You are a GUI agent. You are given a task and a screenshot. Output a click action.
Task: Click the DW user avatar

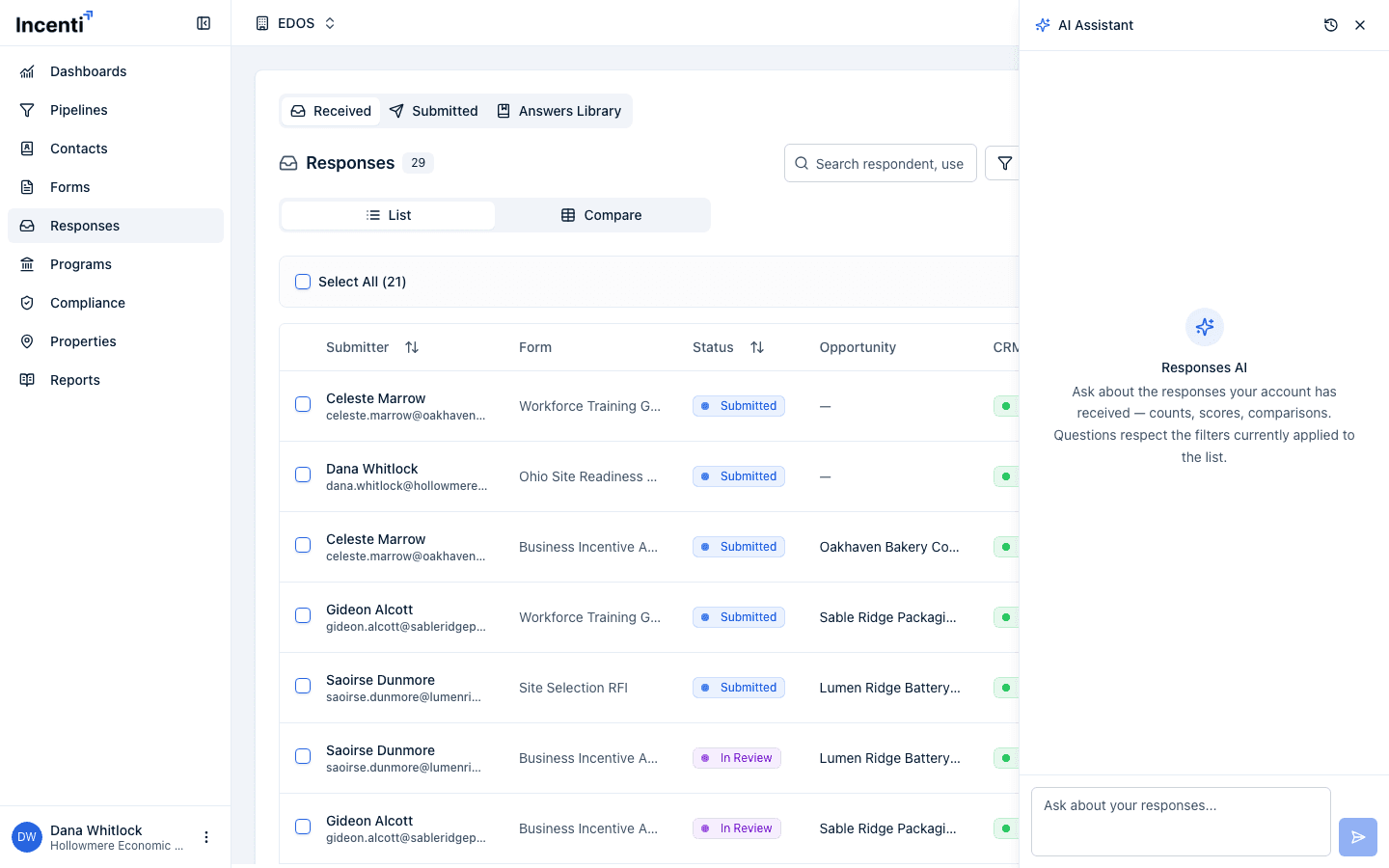[x=27, y=837]
